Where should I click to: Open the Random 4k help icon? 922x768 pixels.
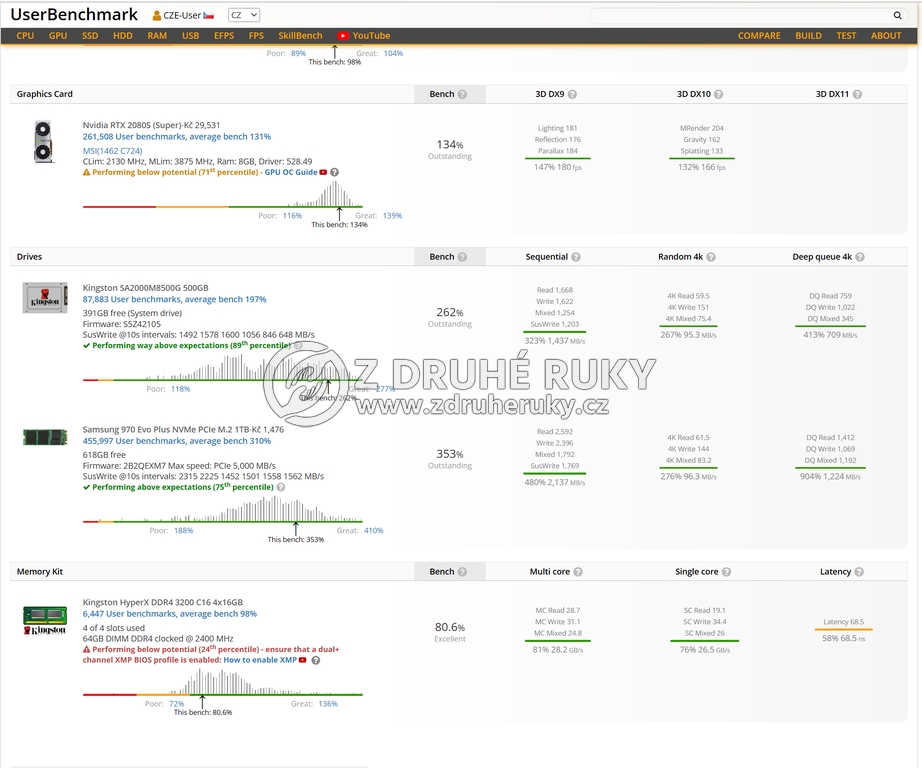click(x=711, y=257)
